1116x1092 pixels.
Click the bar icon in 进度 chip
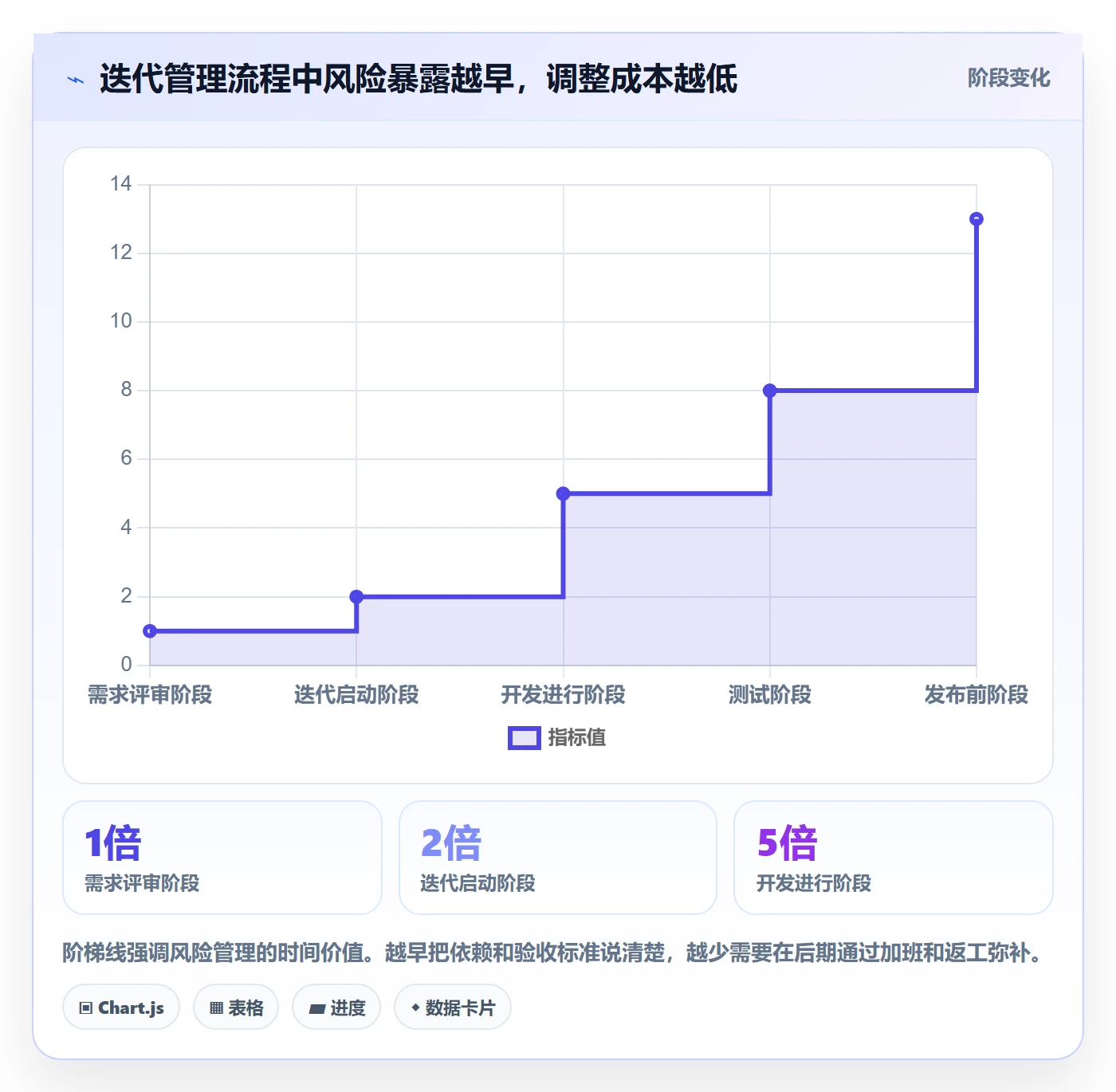(317, 1009)
